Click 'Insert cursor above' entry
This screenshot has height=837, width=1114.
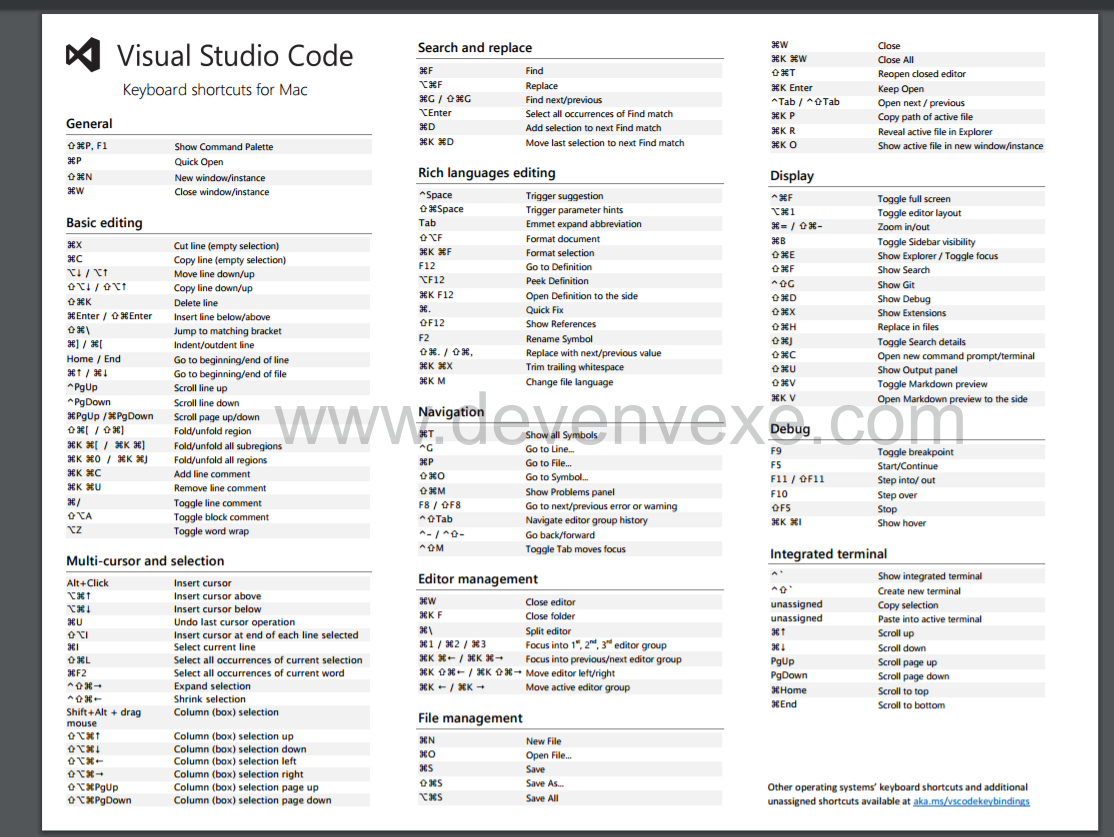[x=217, y=596]
